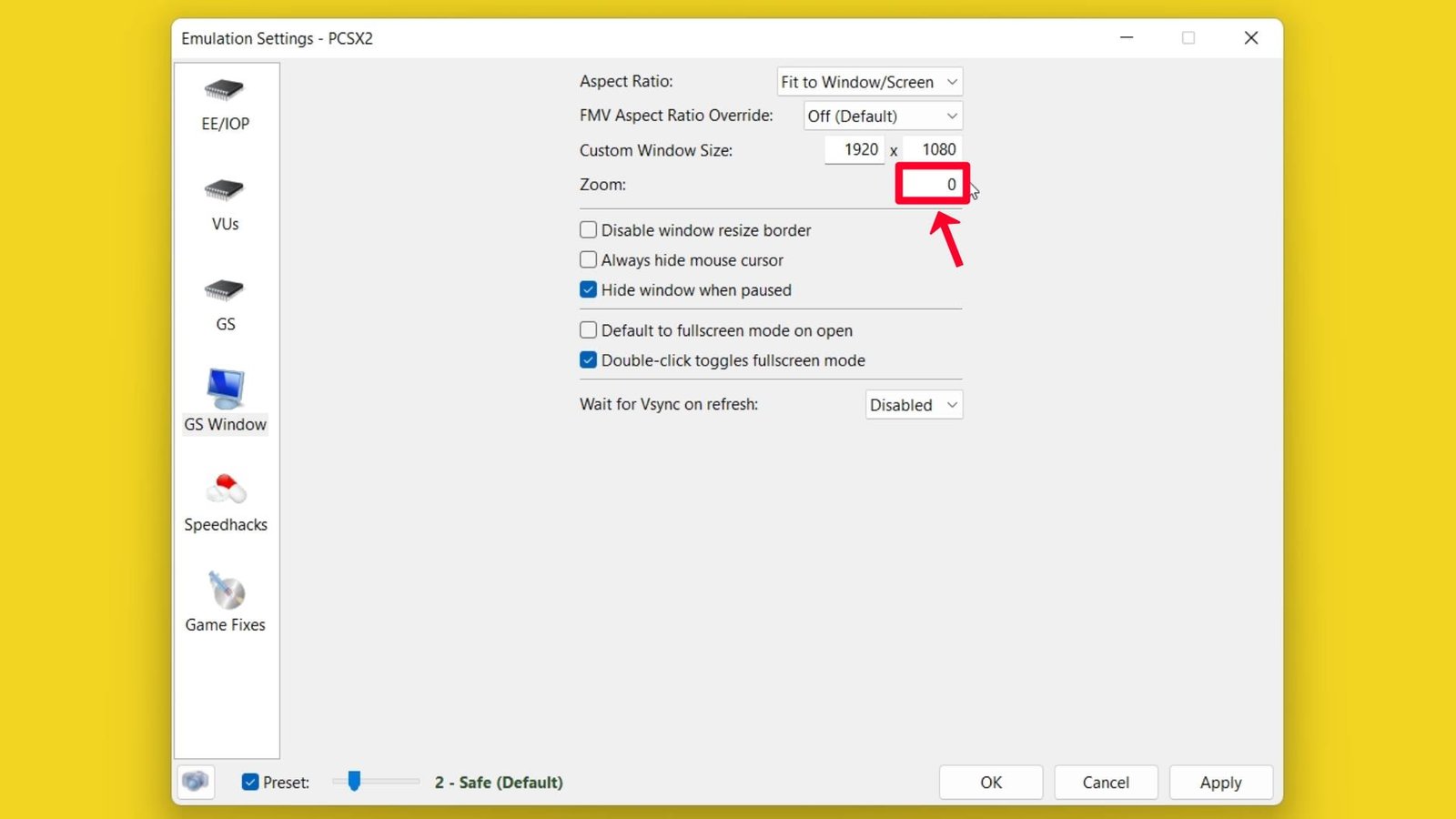Click the '2 - Safe (Default)' preset text
Screen dimensions: 1456x819
click(x=499, y=782)
